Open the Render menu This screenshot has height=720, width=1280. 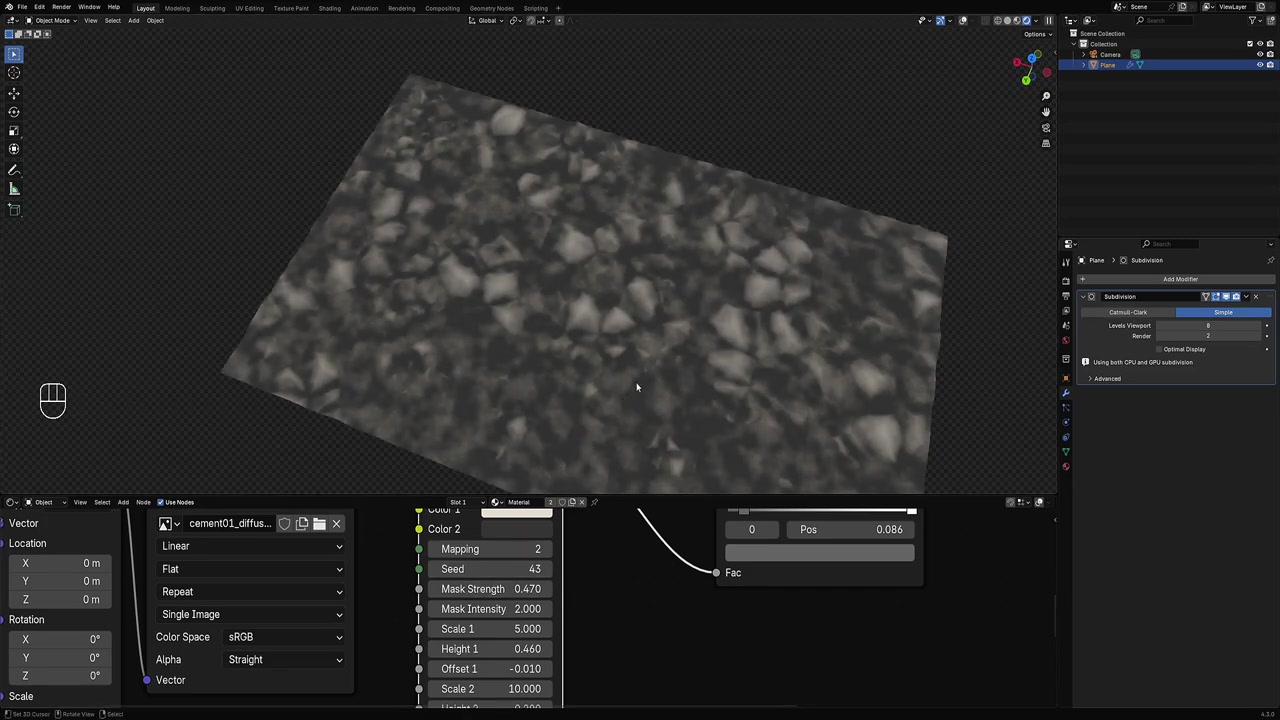click(x=61, y=7)
